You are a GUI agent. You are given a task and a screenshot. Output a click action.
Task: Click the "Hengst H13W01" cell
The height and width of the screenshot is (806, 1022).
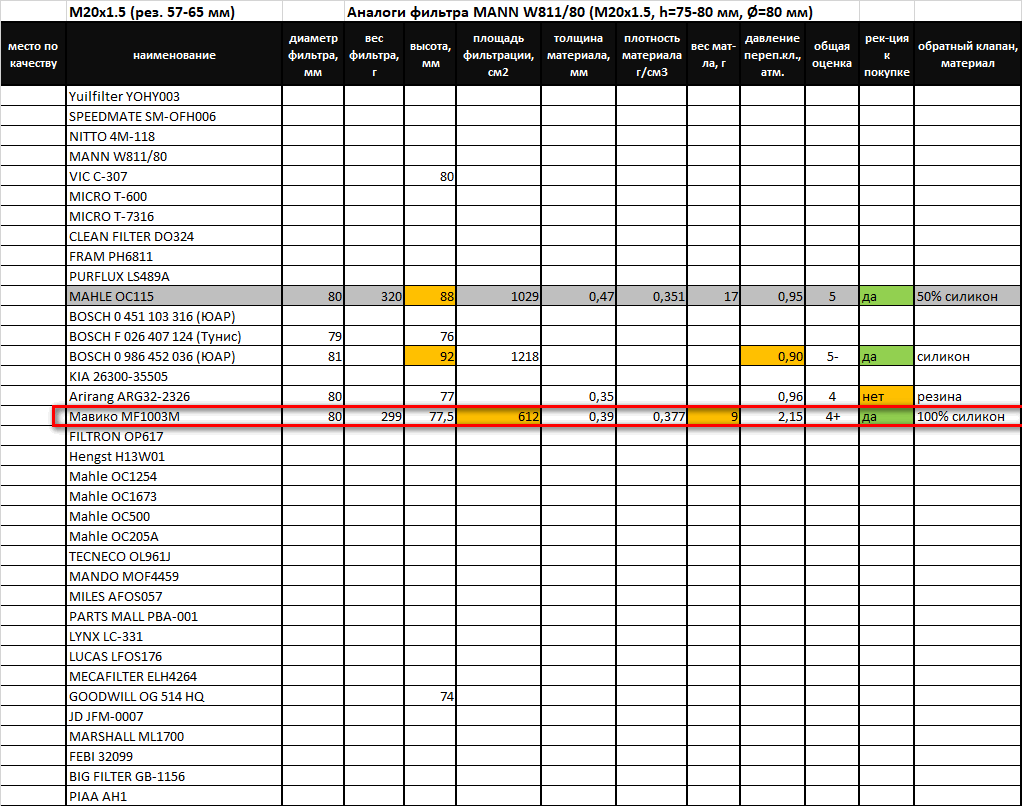(x=174, y=456)
